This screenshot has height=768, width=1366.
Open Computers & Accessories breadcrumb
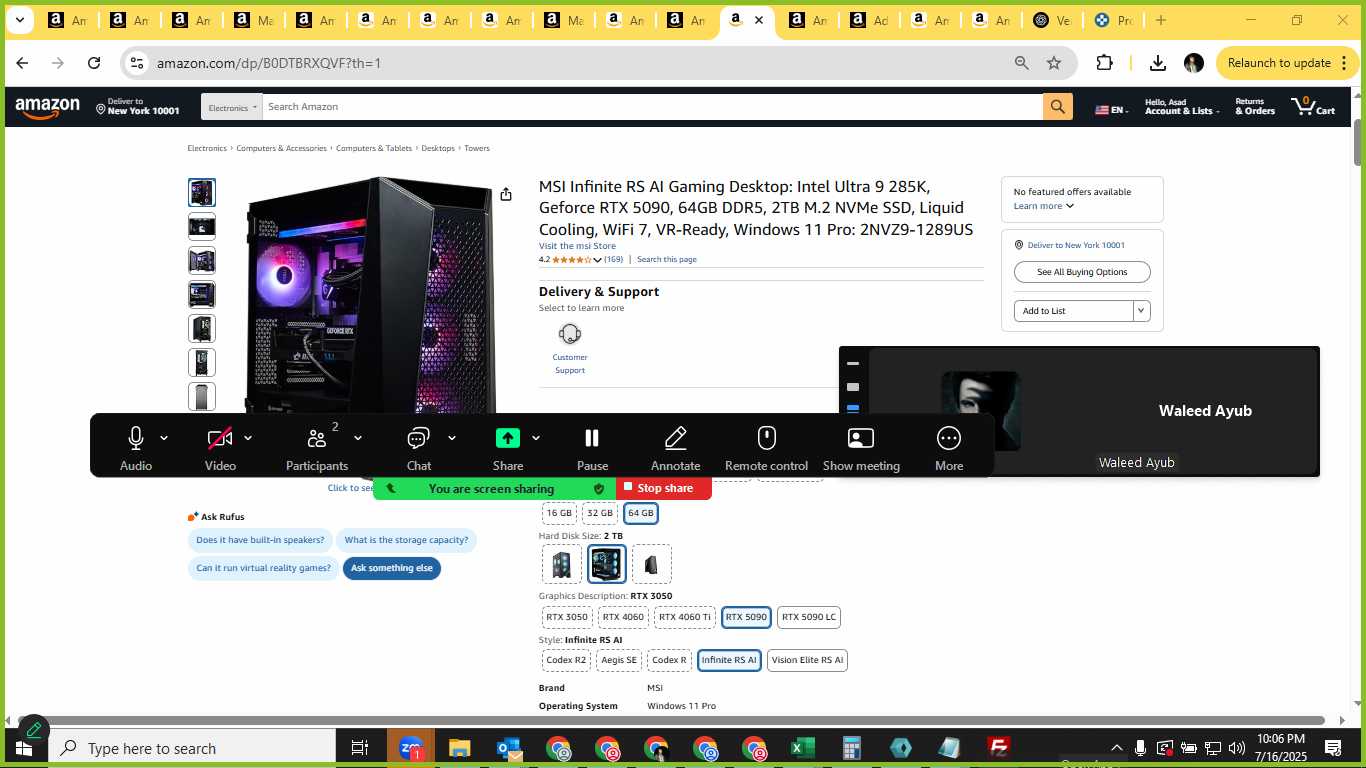tap(281, 148)
